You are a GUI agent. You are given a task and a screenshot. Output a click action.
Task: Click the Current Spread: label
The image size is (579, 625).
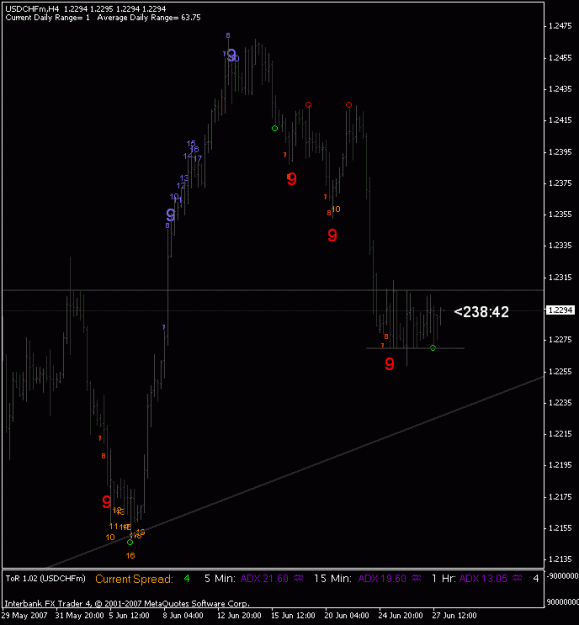(x=134, y=579)
